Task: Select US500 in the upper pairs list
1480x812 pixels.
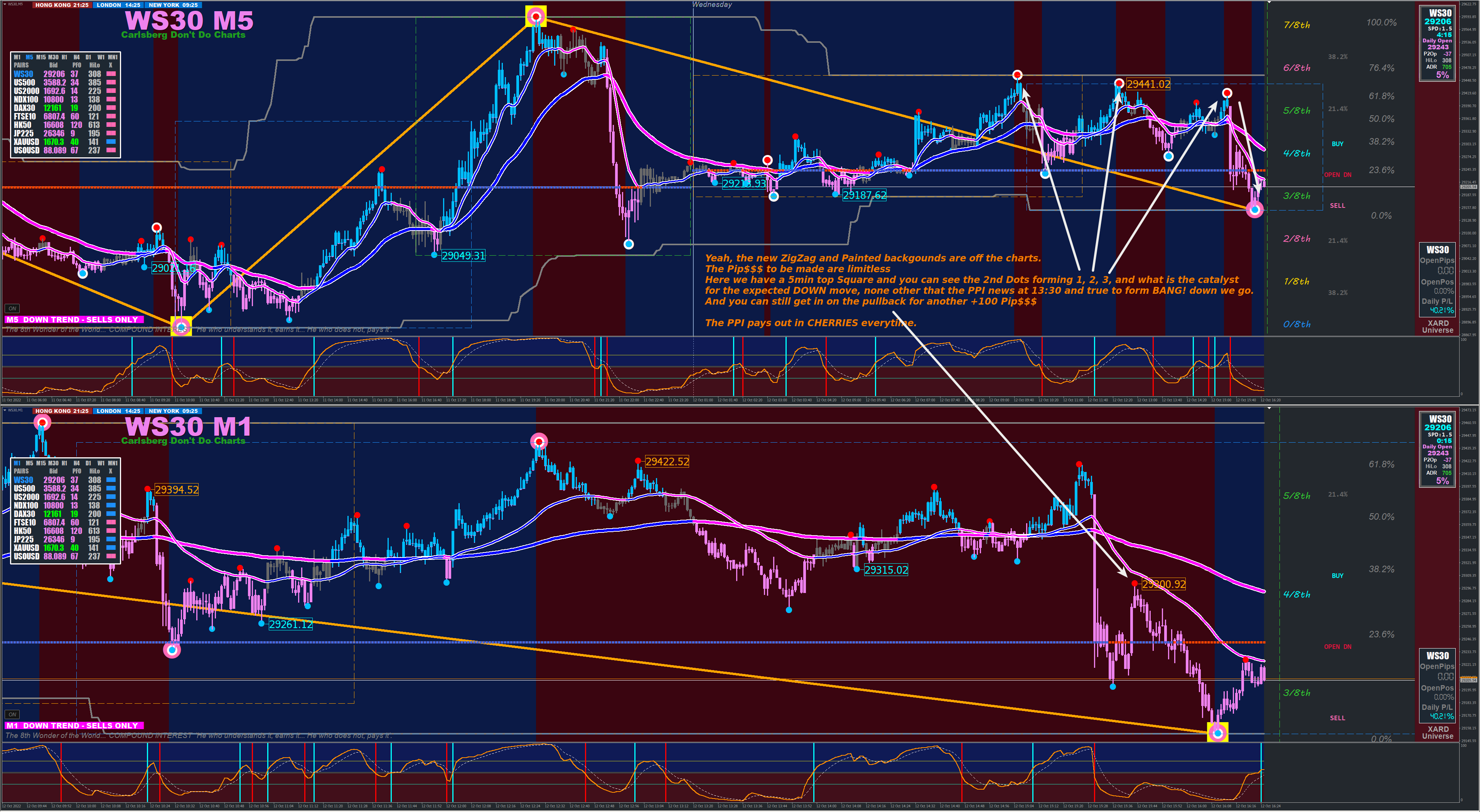Action: (24, 82)
